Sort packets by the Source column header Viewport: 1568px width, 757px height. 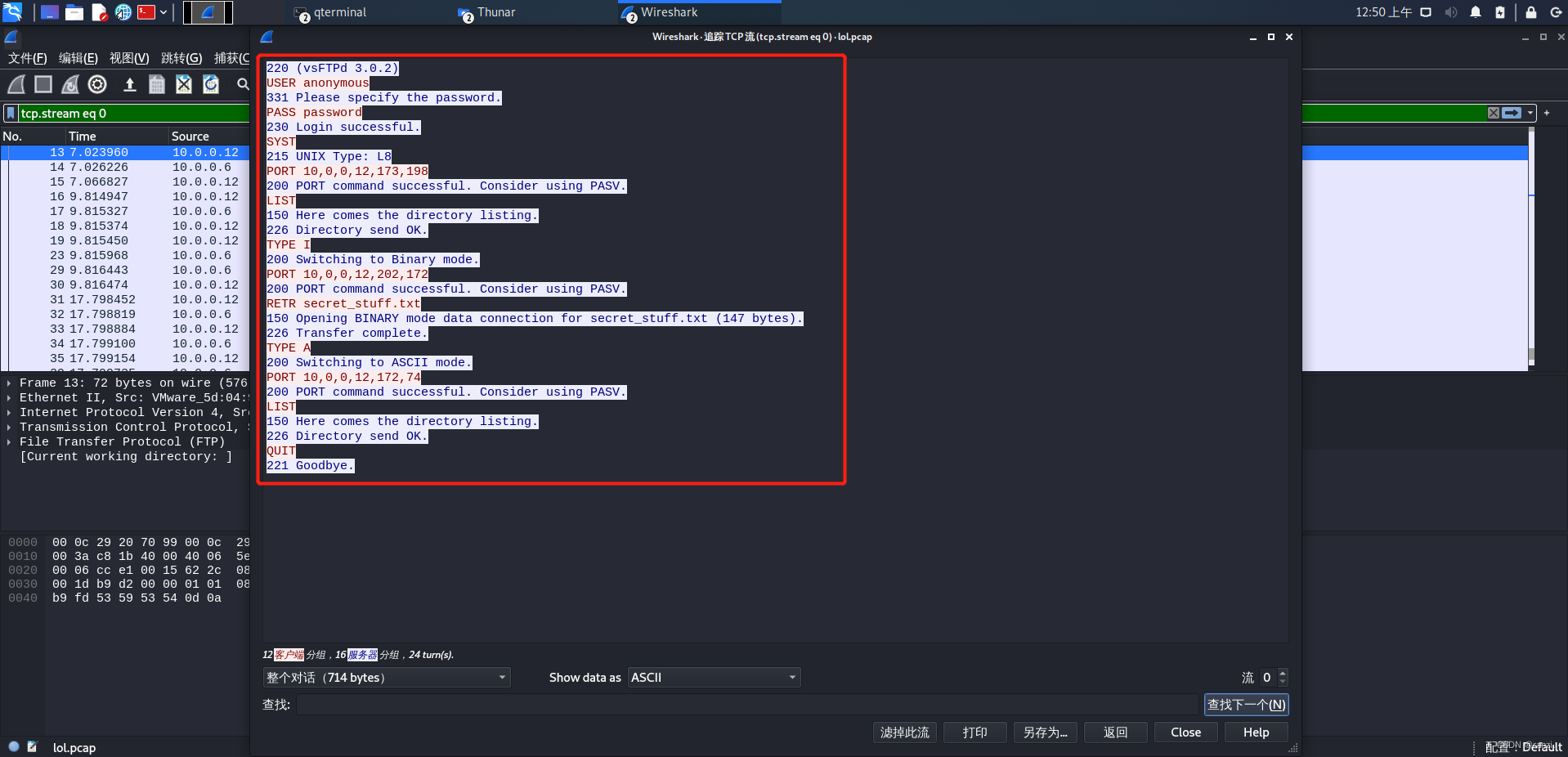[x=209, y=136]
